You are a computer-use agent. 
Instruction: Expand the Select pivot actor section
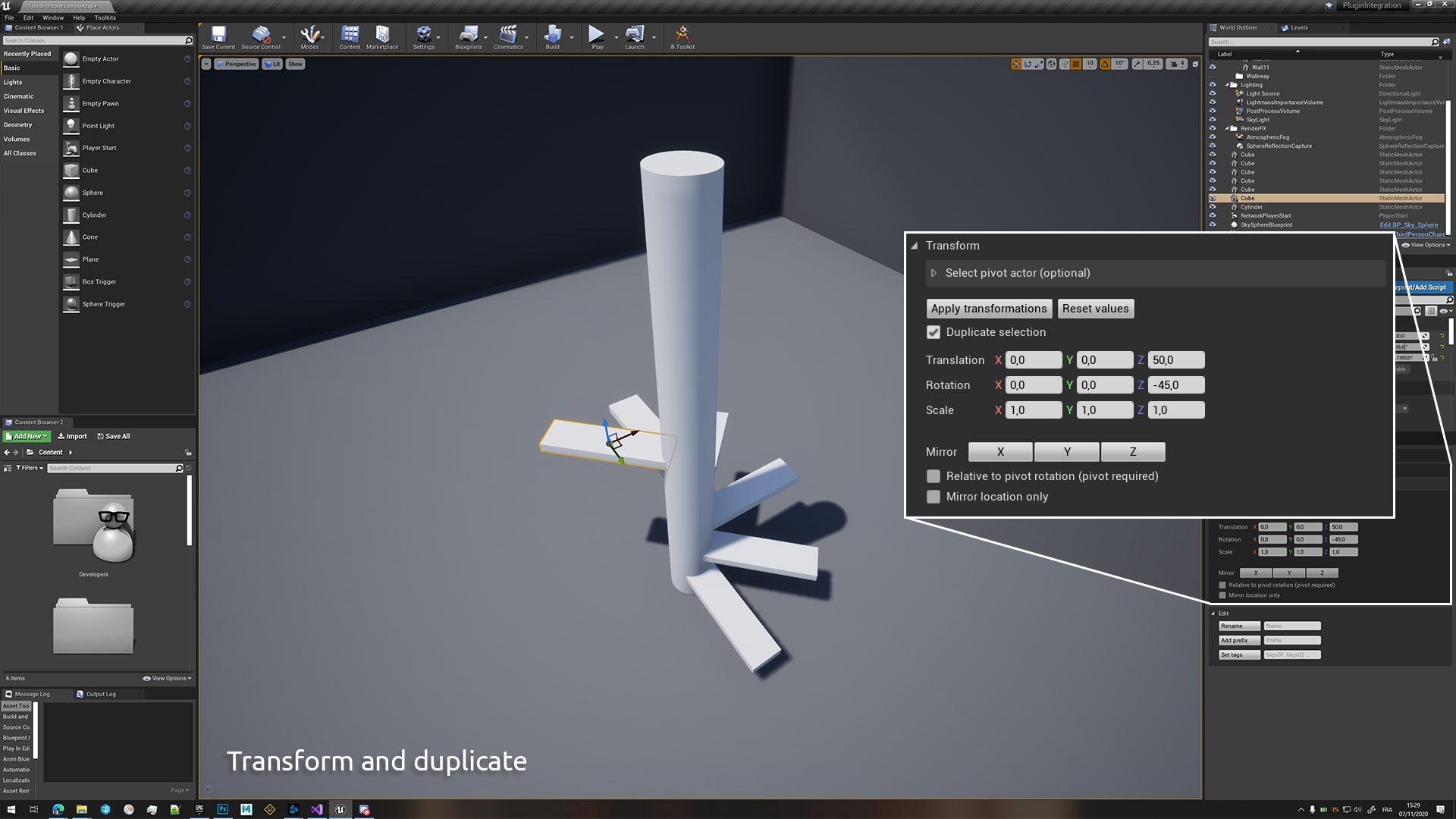(934, 273)
